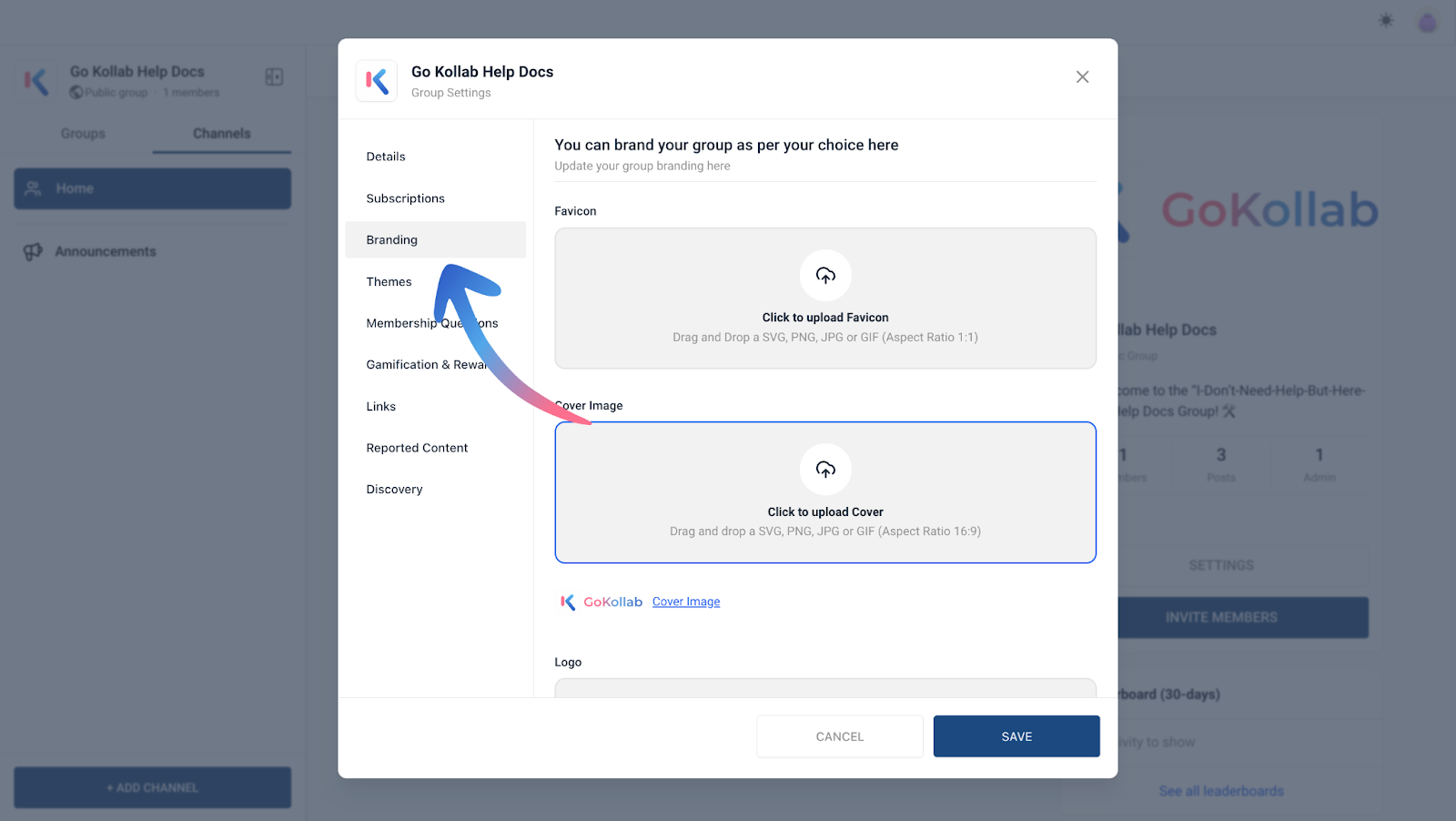Open See all leaderboards link
Viewport: 1456px width, 821px height.
(1221, 791)
